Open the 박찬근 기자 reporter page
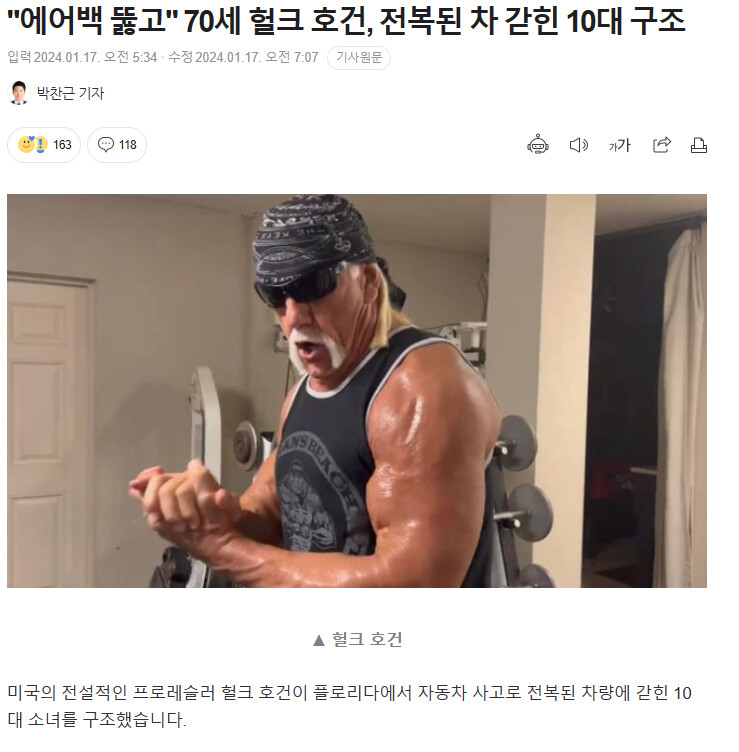Screen dimensions: 739x752 coord(70,93)
